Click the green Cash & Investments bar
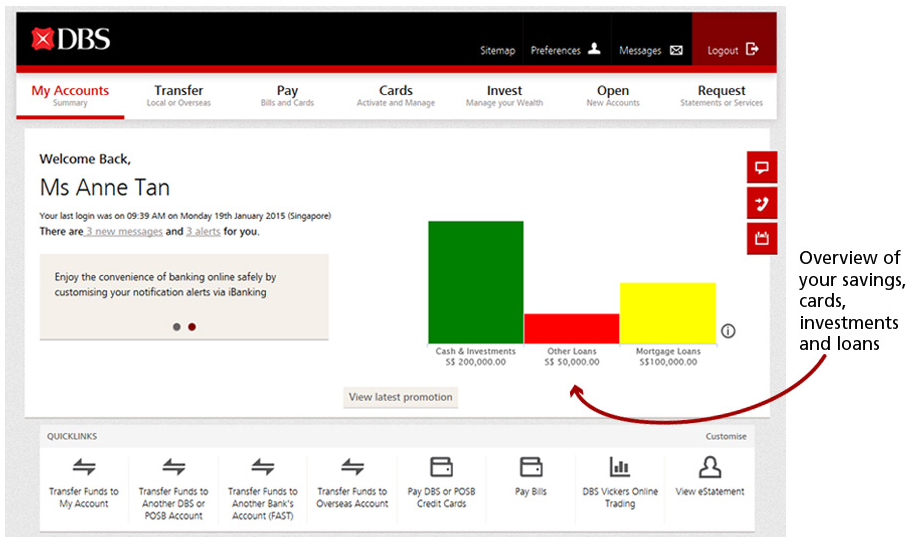915x545 pixels. pos(476,282)
